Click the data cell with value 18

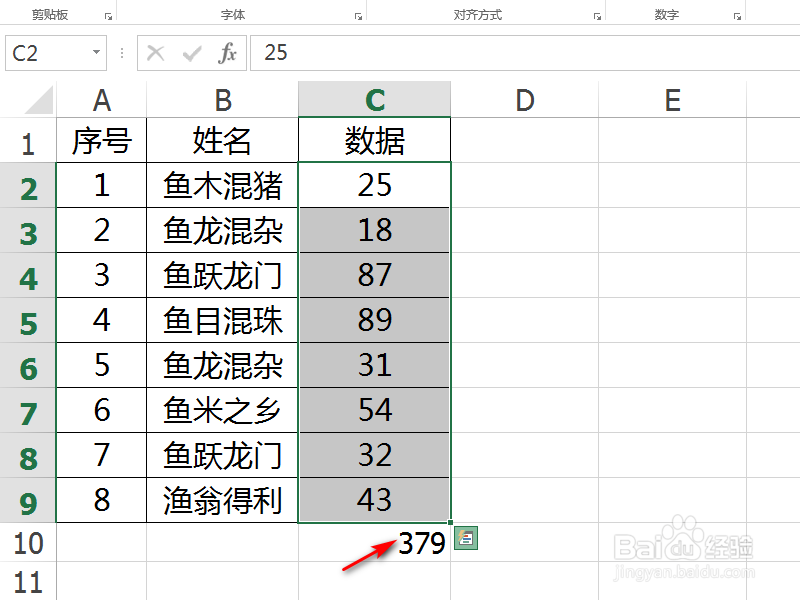[x=374, y=230]
